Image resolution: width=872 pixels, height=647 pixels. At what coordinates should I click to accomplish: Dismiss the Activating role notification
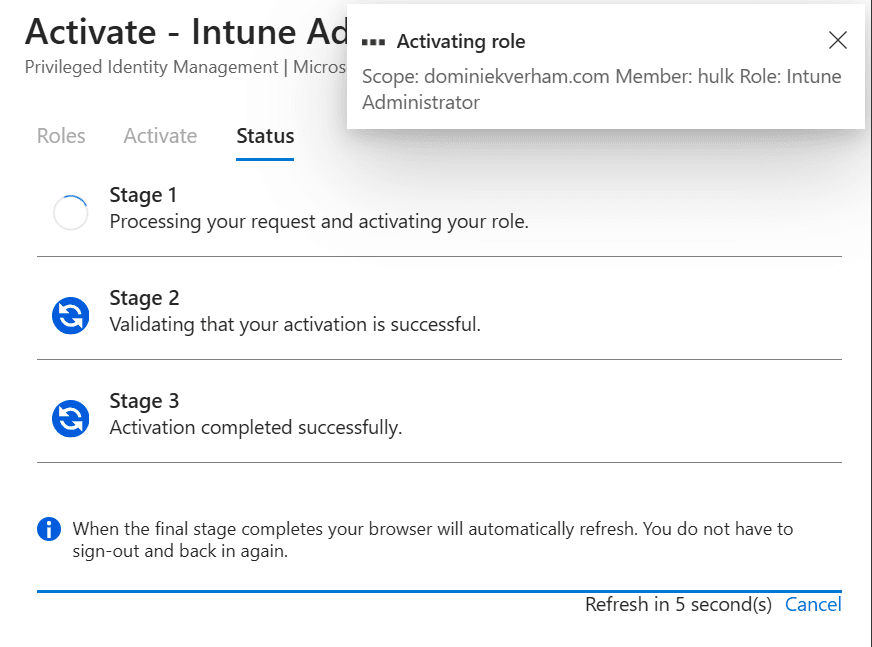[x=837, y=41]
